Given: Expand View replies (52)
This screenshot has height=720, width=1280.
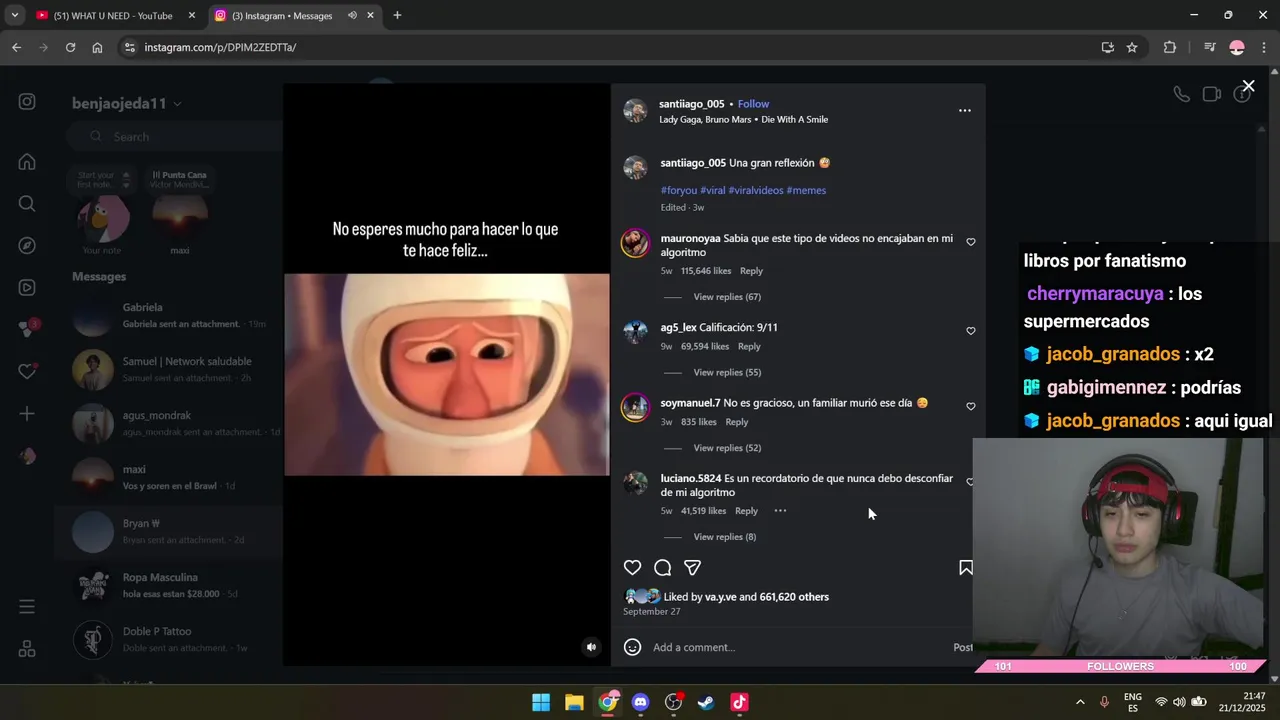Looking at the screenshot, I should [x=727, y=448].
